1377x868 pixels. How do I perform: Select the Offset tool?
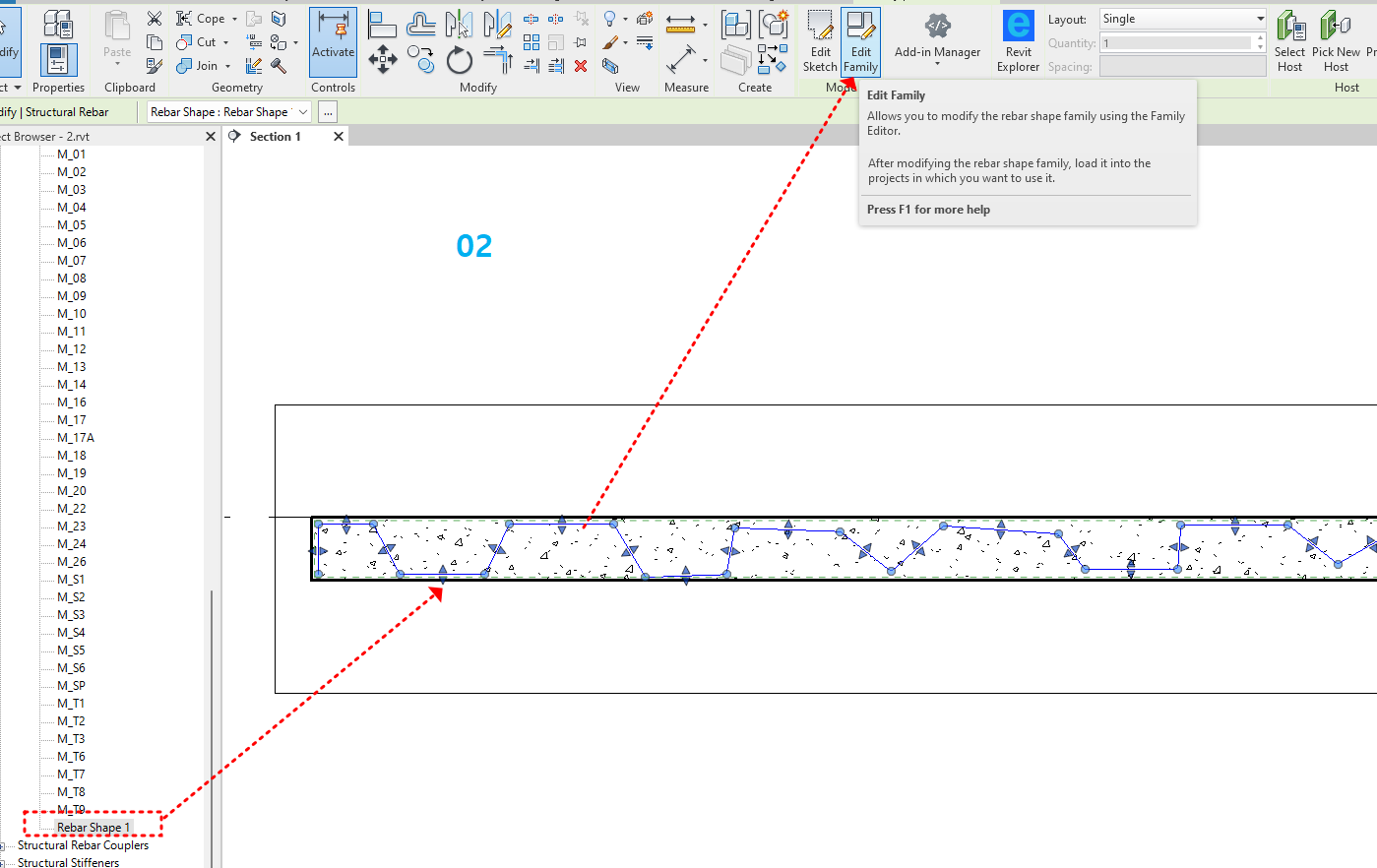click(420, 24)
